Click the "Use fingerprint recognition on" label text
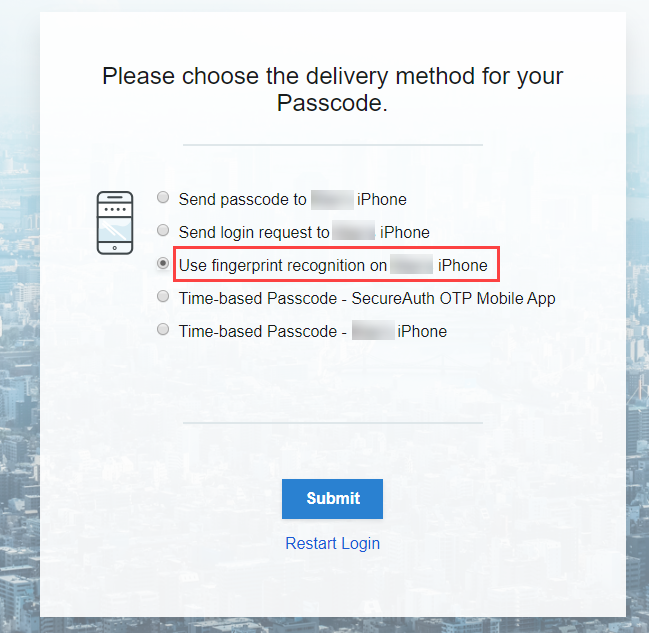Viewport: 649px width, 633px height. click(x=282, y=265)
